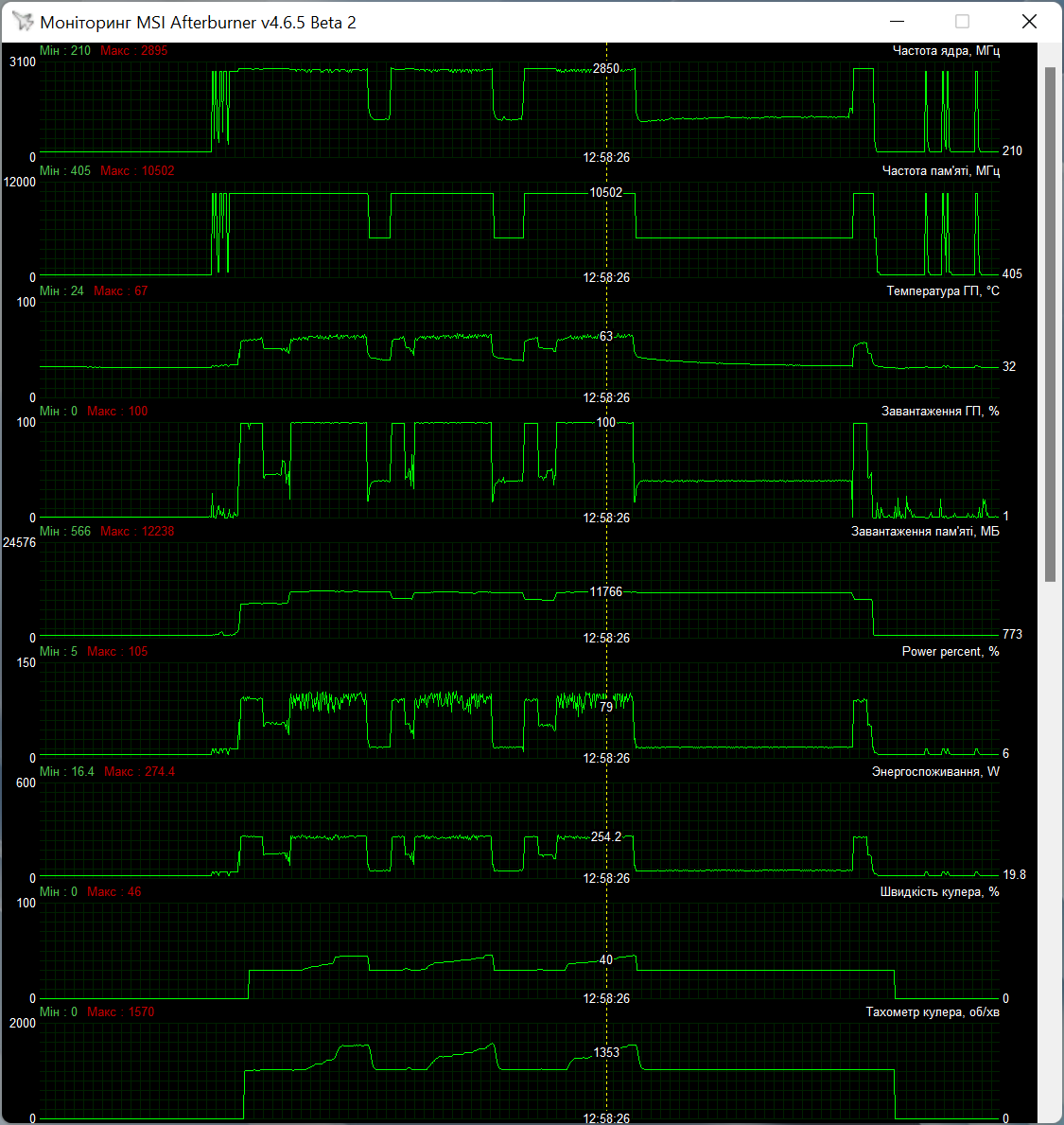
Task: Click the 'Завантаження ГП, %' graph title
Action: (940, 412)
